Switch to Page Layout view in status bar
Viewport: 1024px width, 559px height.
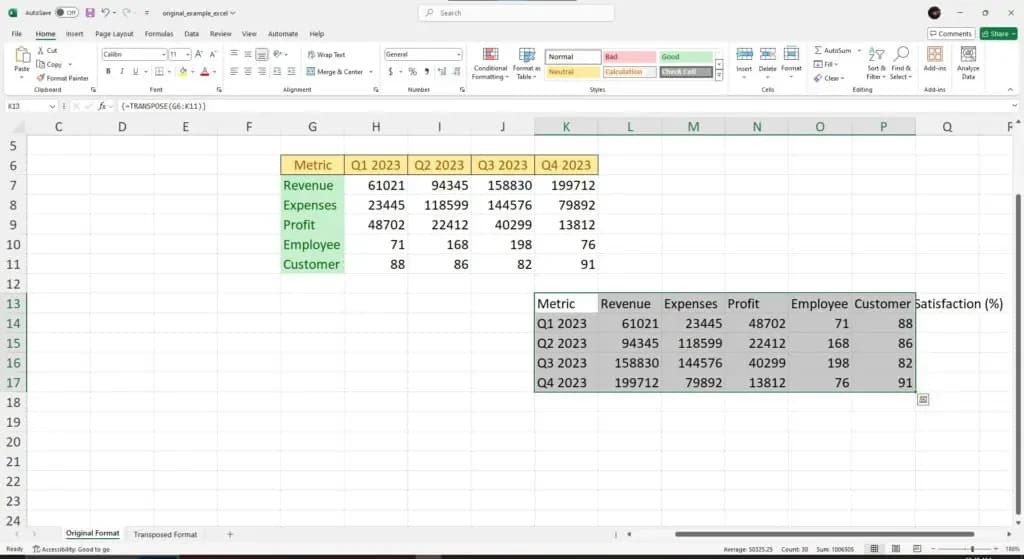click(x=896, y=549)
